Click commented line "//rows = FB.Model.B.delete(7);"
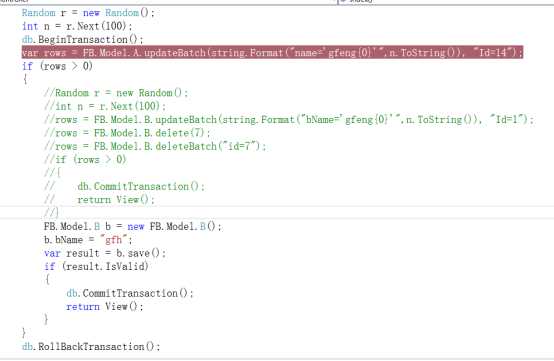Screen dimensions: 554x361 [127, 133]
